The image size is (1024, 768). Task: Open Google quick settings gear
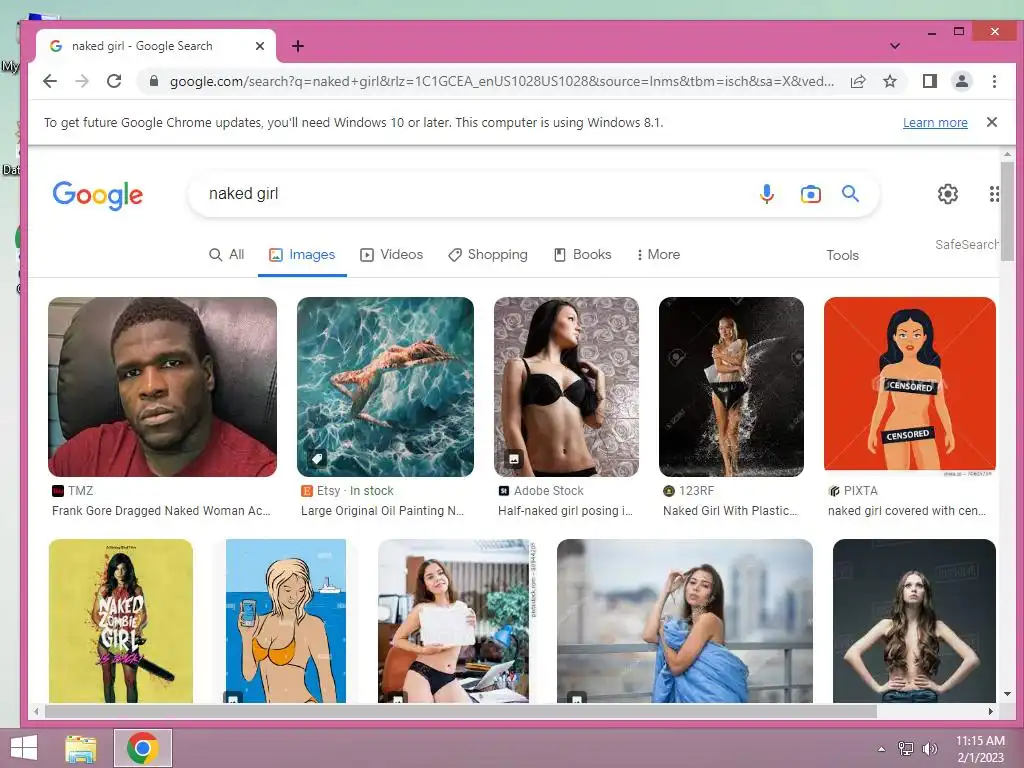[x=948, y=193]
